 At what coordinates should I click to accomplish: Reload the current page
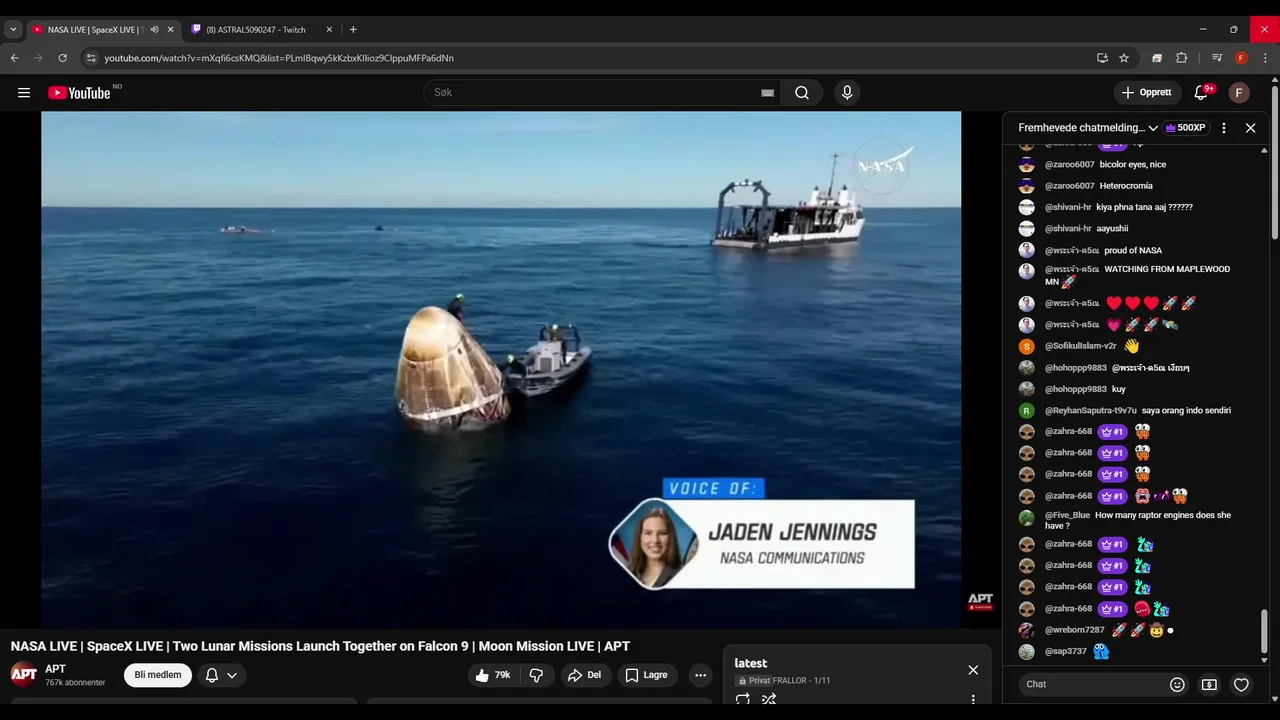[63, 58]
